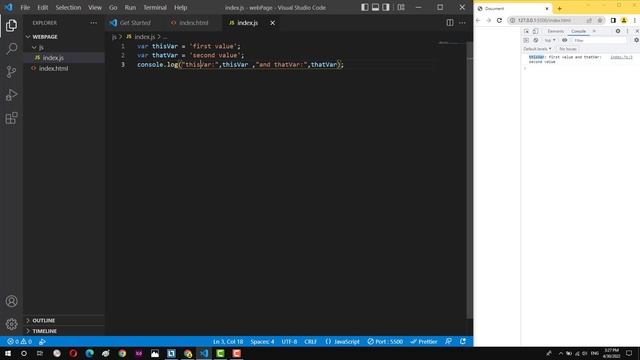Open editor more actions ellipsis
This screenshot has width=640, height=360.
462,23
